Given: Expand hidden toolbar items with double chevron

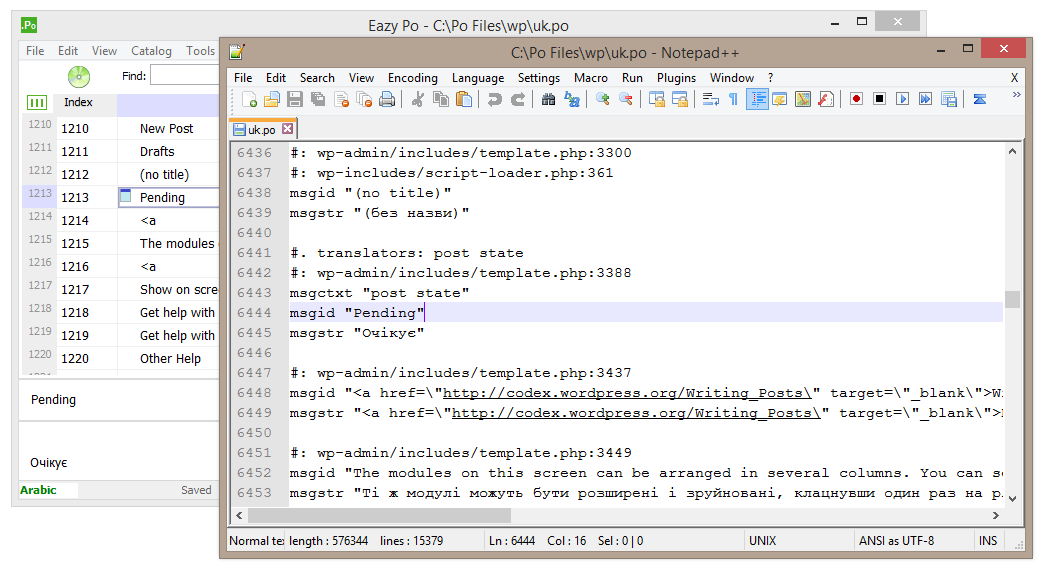Looking at the screenshot, I should click(x=1016, y=95).
